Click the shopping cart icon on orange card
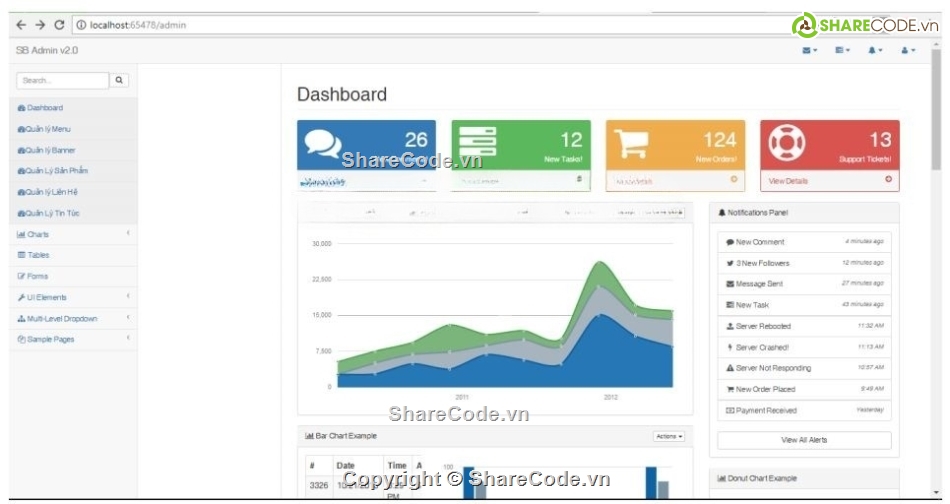Image resolution: width=950 pixels, height=504 pixels. coord(631,144)
